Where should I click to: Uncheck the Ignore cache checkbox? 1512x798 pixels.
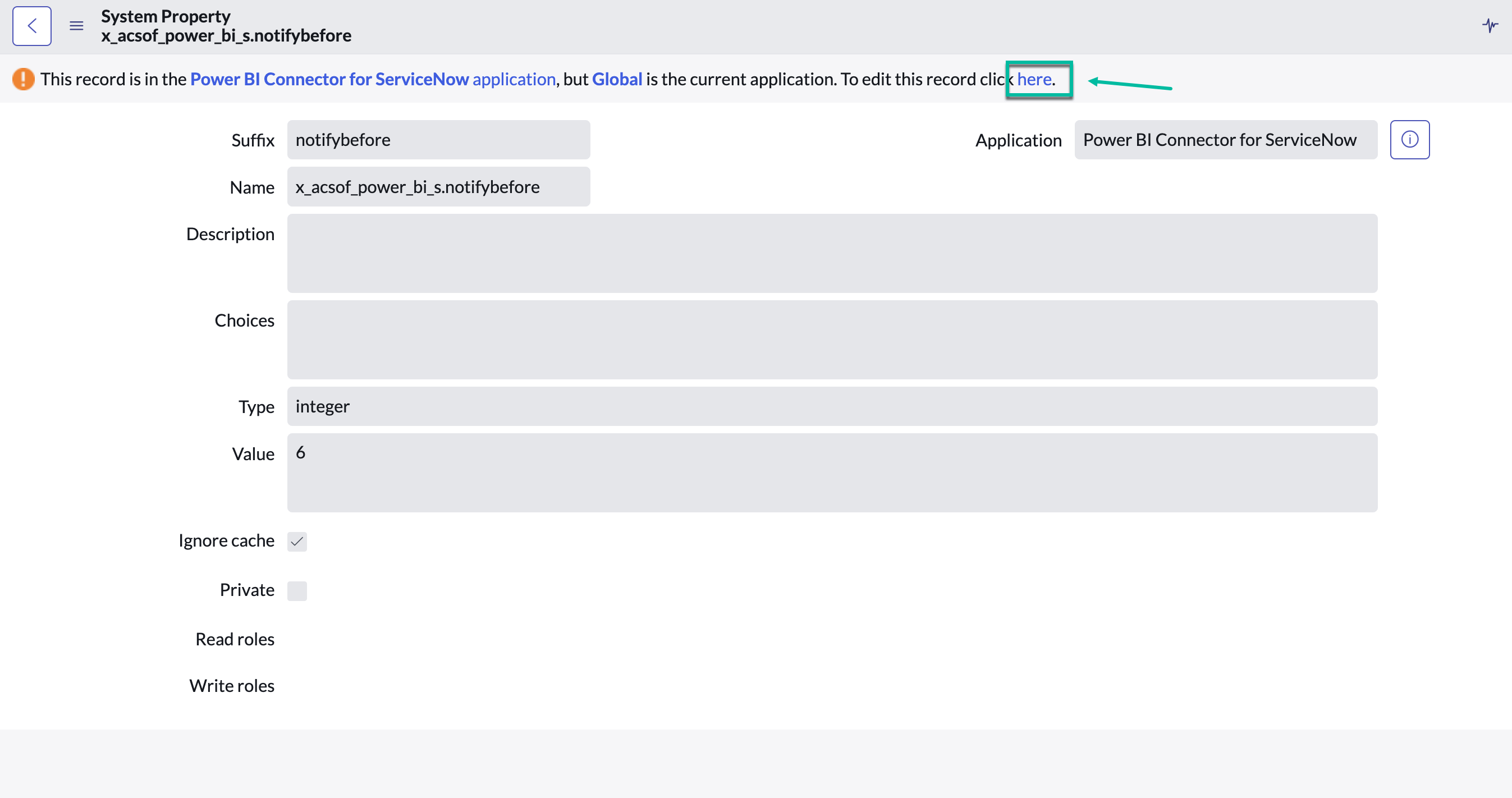[297, 541]
